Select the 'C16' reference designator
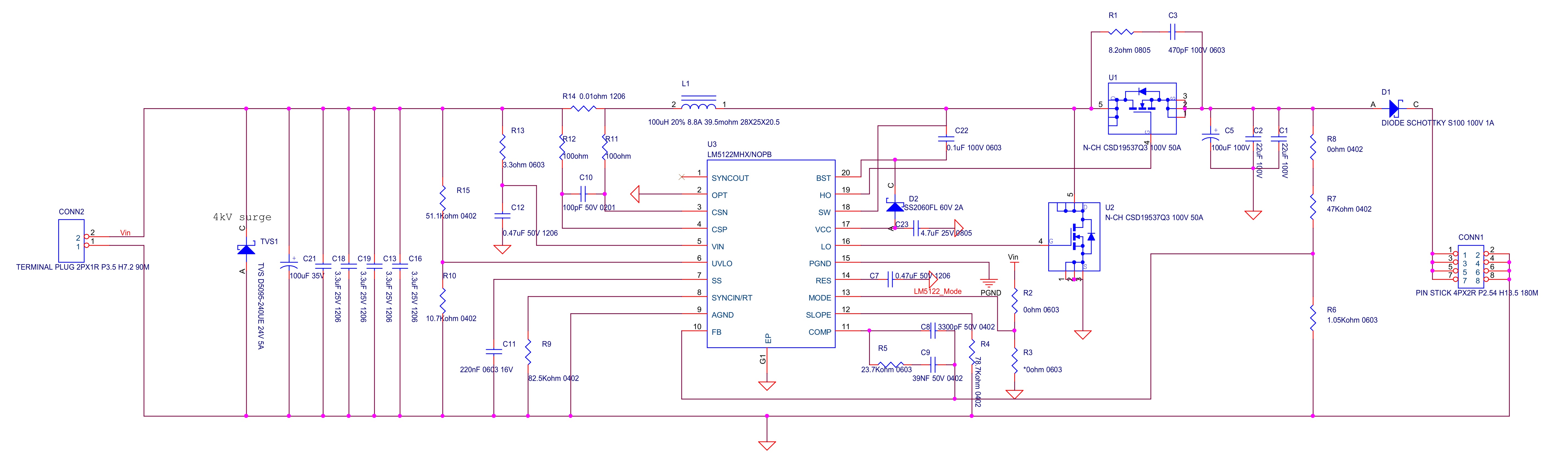The width and height of the screenshot is (1568, 464). 415,259
